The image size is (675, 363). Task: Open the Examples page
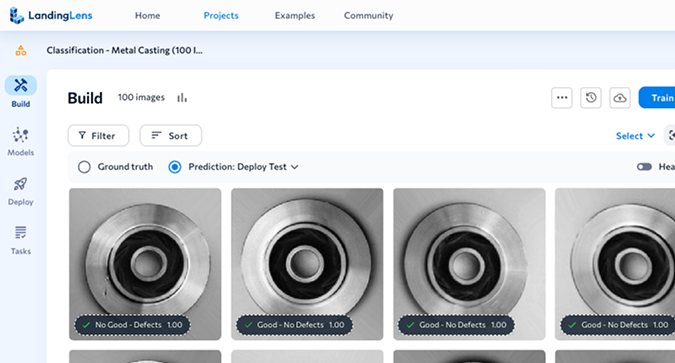tap(295, 16)
